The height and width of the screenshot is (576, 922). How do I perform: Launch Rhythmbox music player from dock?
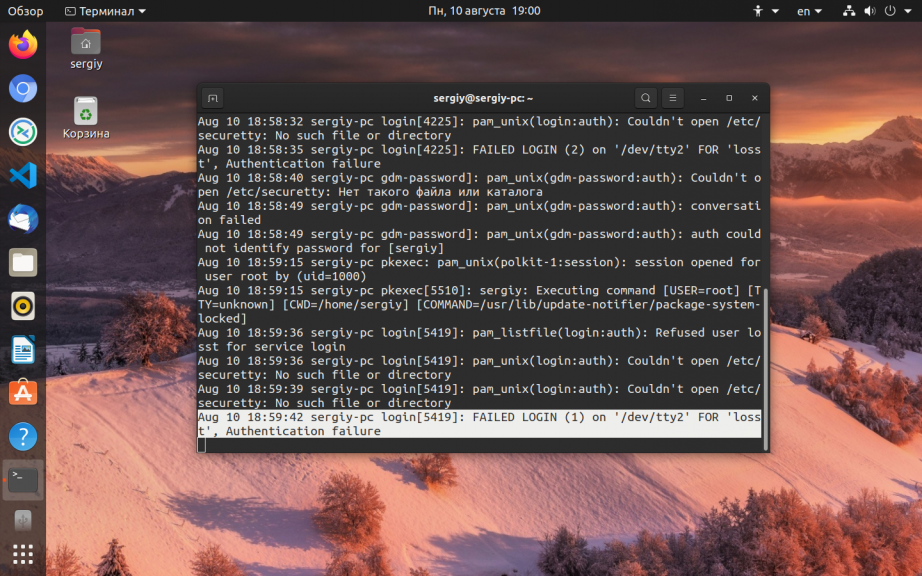tap(23, 306)
